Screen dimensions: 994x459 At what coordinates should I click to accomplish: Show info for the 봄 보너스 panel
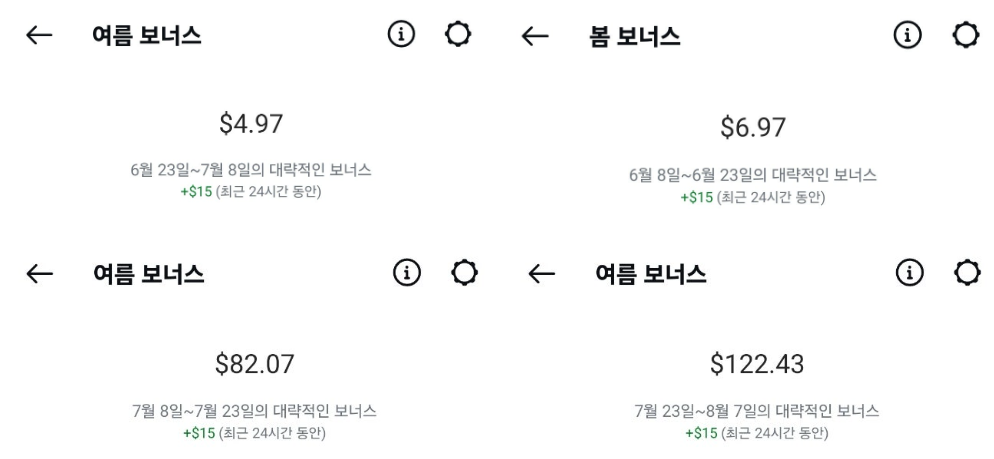coord(907,35)
